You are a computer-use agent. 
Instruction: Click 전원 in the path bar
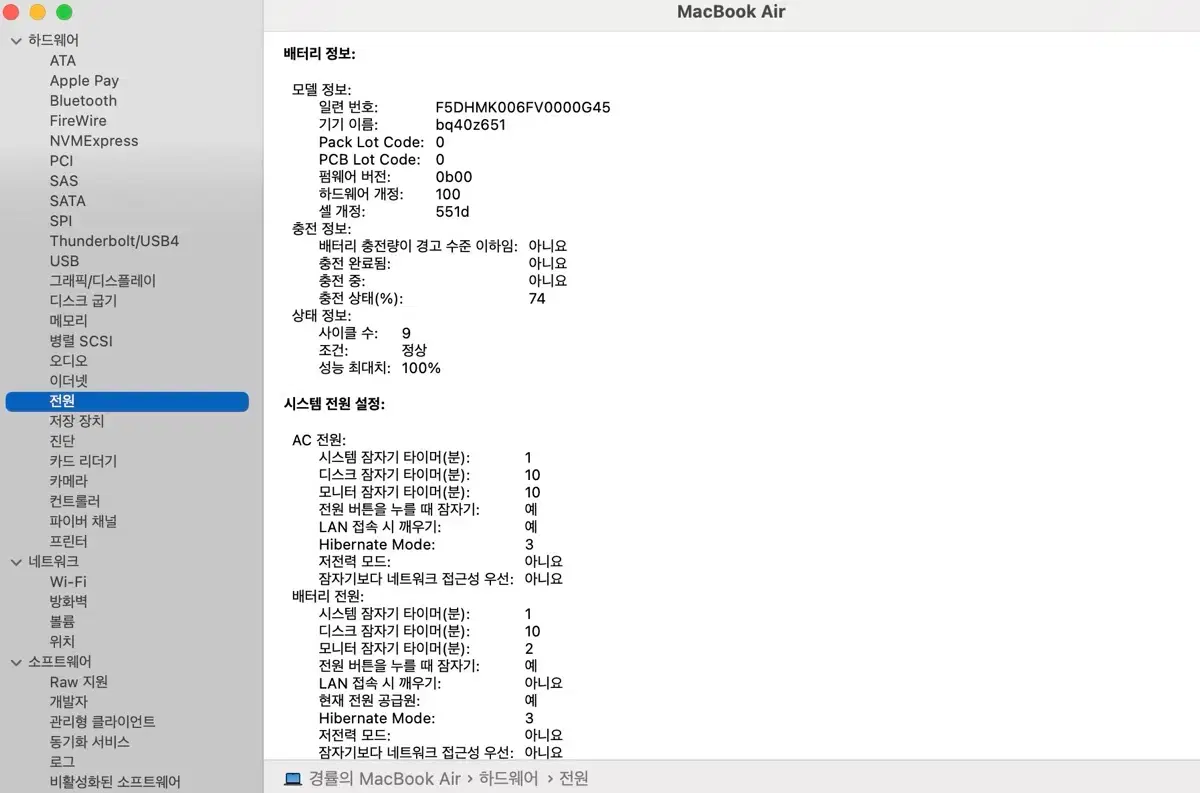(574, 778)
